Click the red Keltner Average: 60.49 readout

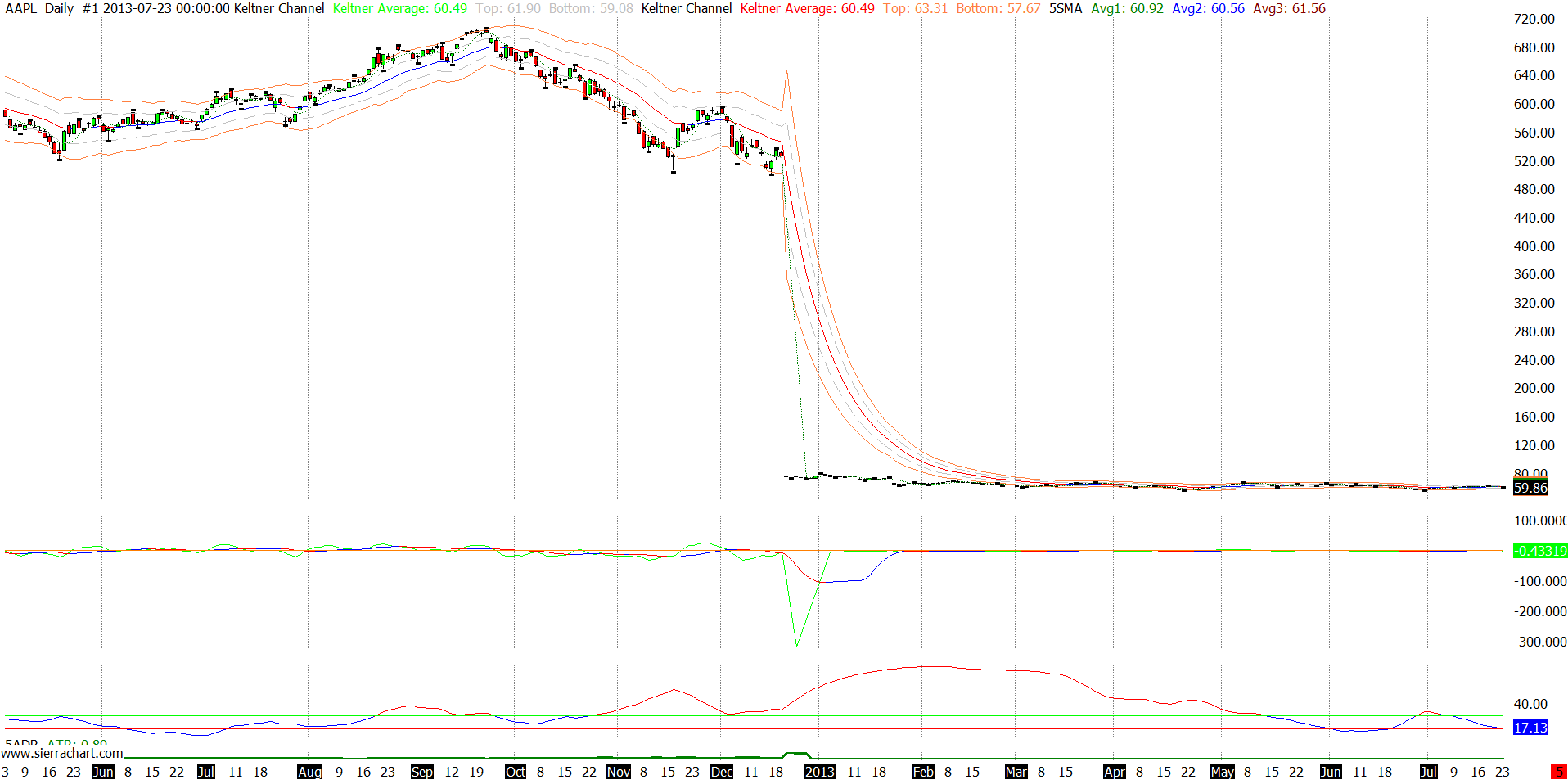[807, 8]
